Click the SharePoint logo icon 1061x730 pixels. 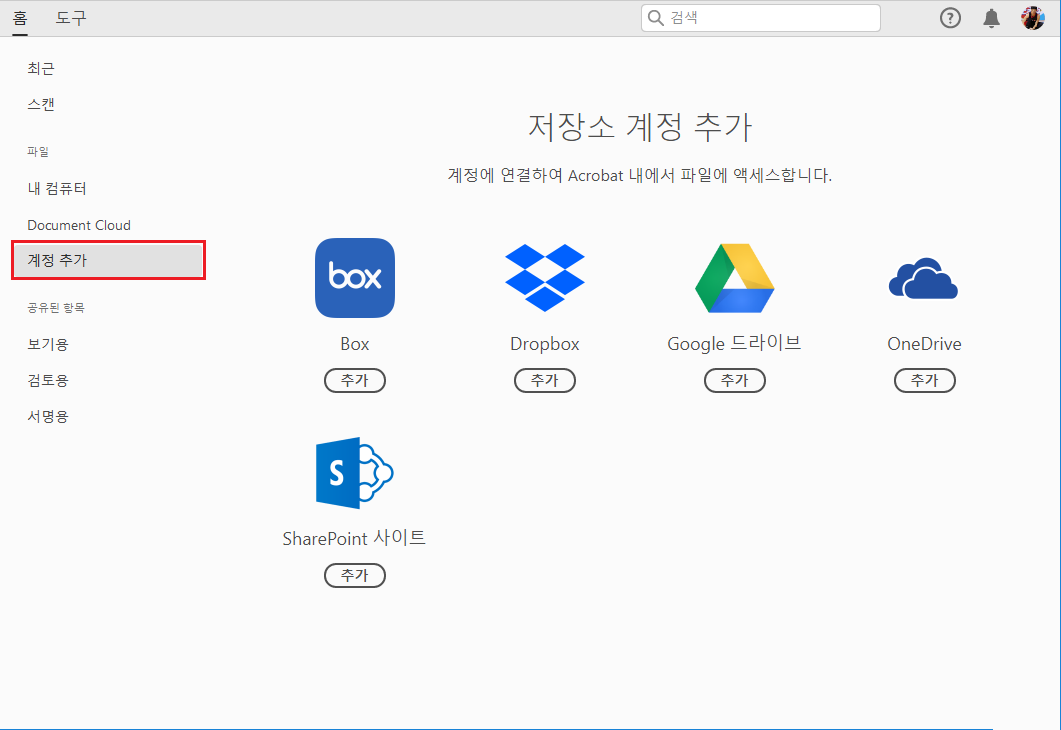click(x=355, y=473)
